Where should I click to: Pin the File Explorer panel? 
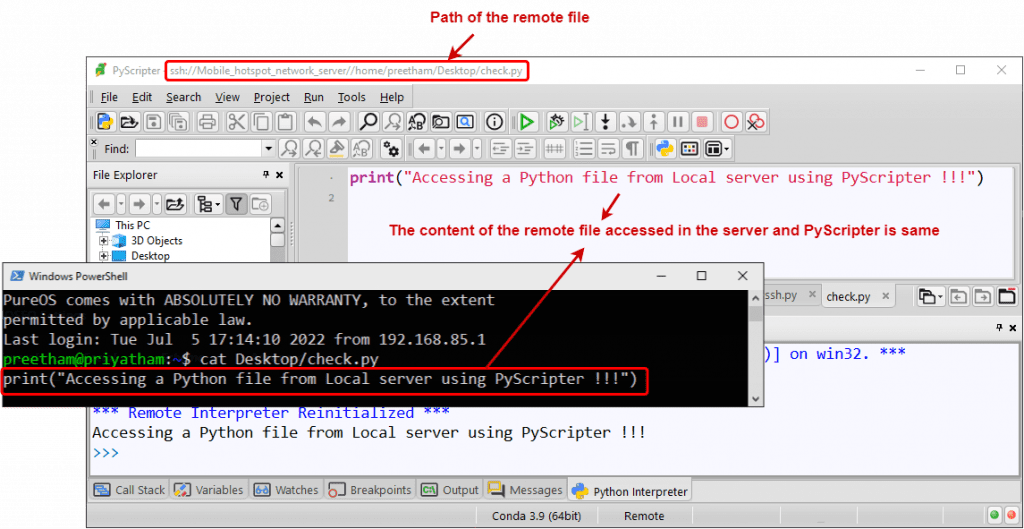point(266,175)
